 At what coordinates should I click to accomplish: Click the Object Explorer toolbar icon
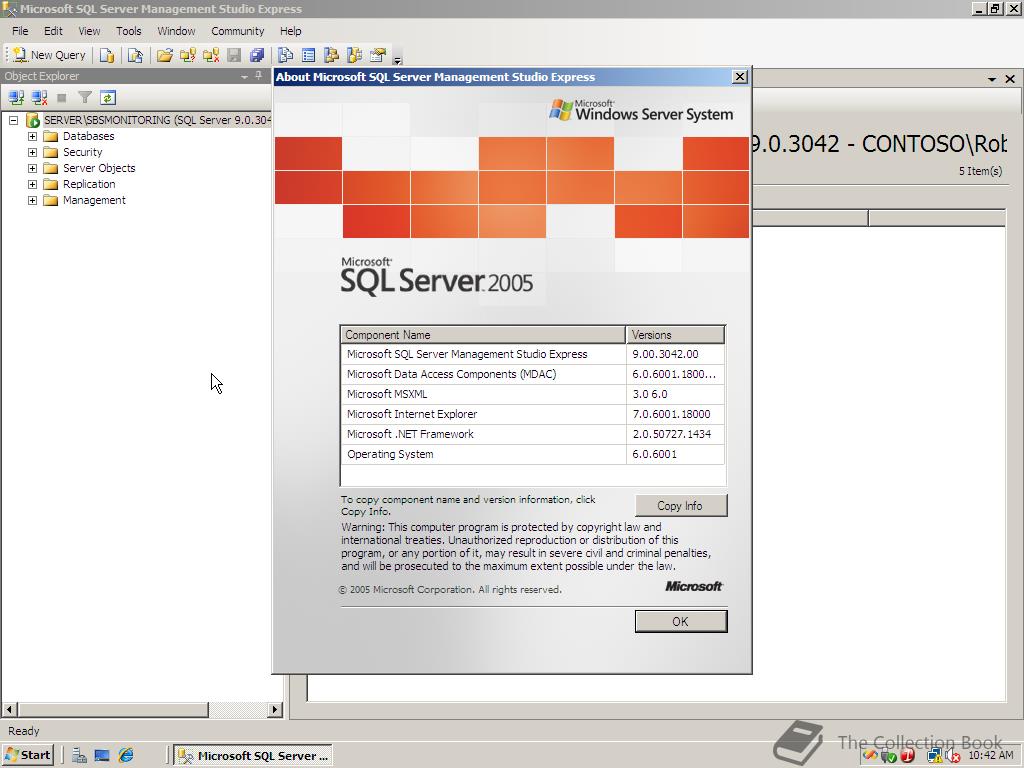(x=331, y=56)
